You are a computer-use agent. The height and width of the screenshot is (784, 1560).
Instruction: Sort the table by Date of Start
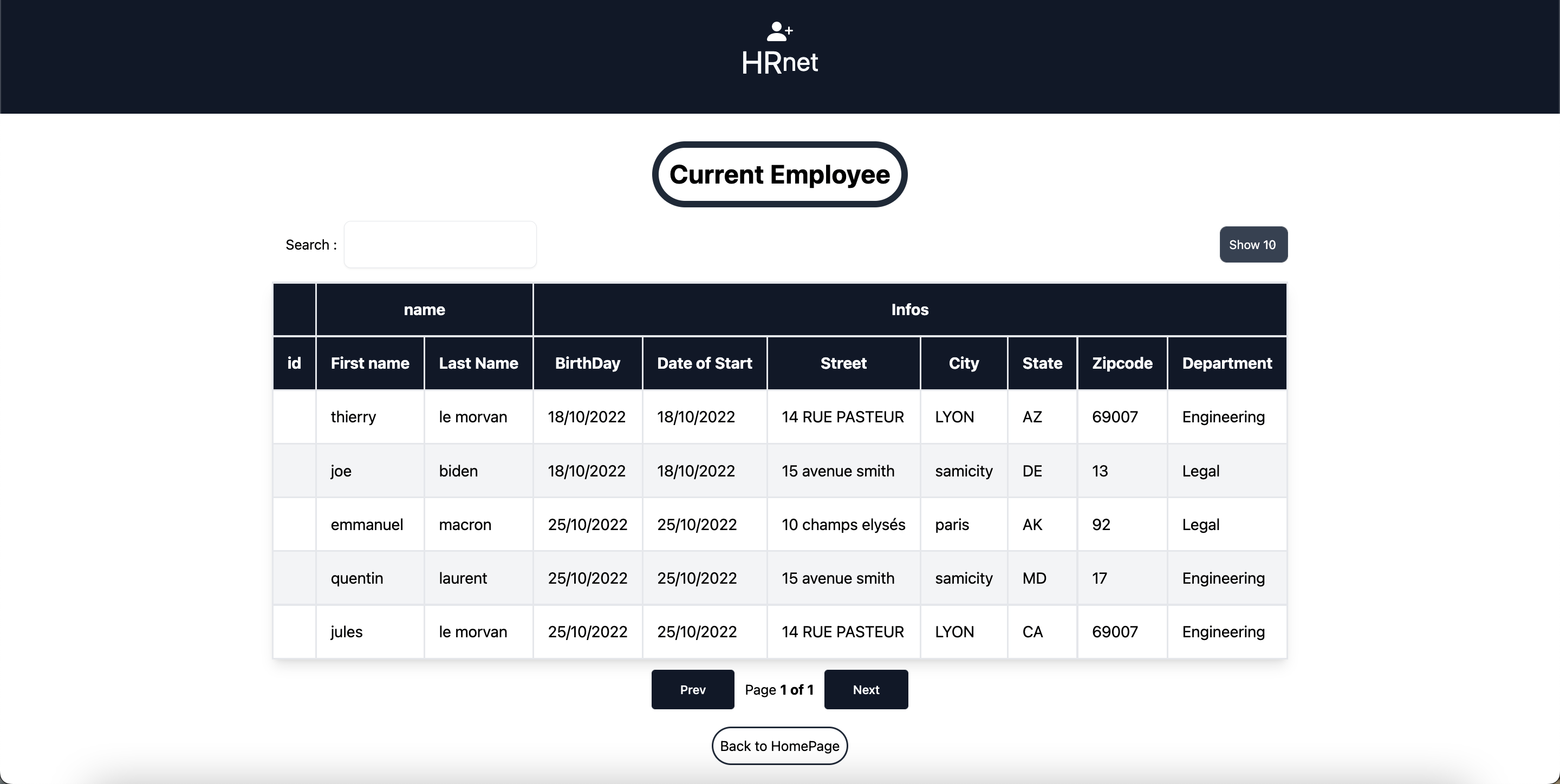click(x=704, y=363)
